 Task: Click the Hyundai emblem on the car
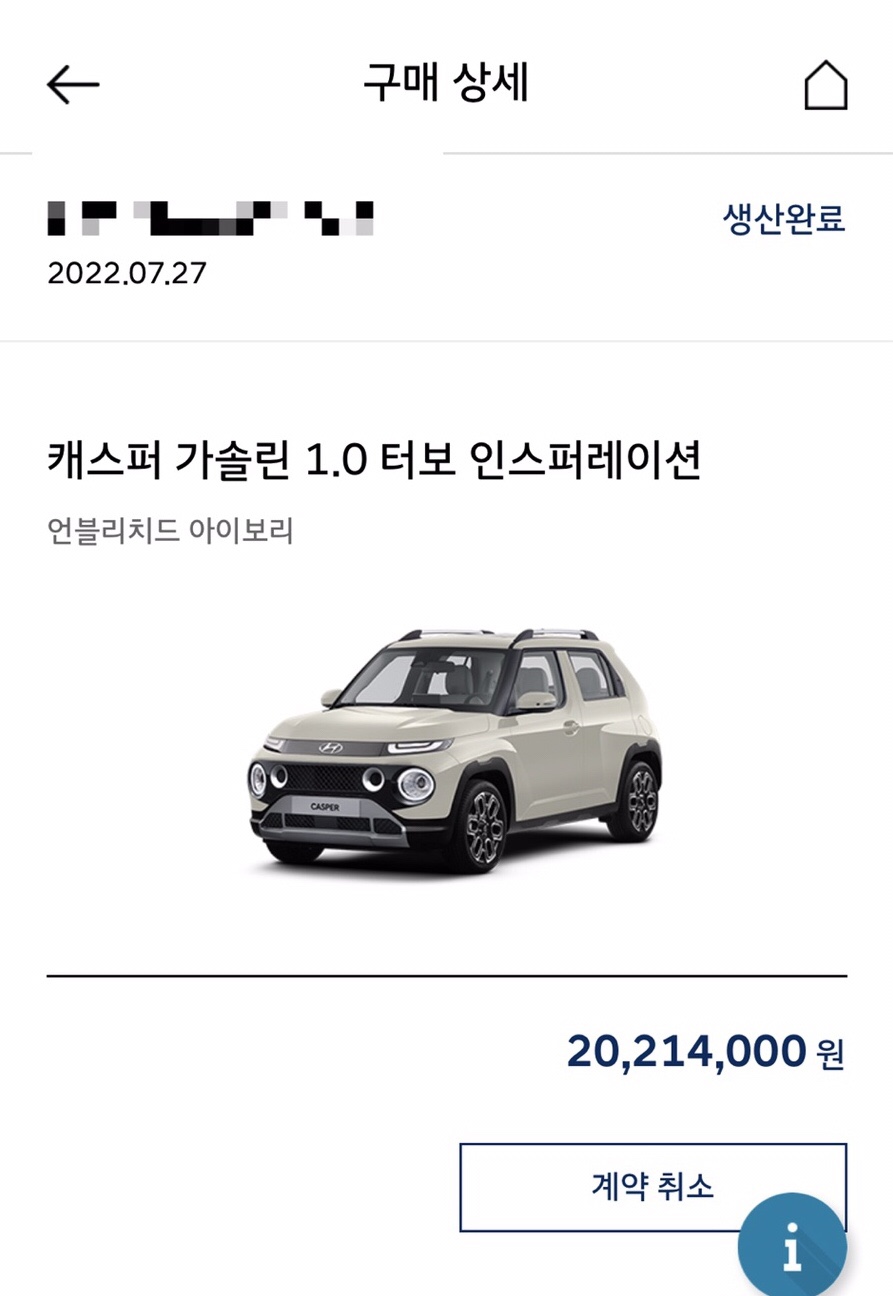tap(329, 748)
